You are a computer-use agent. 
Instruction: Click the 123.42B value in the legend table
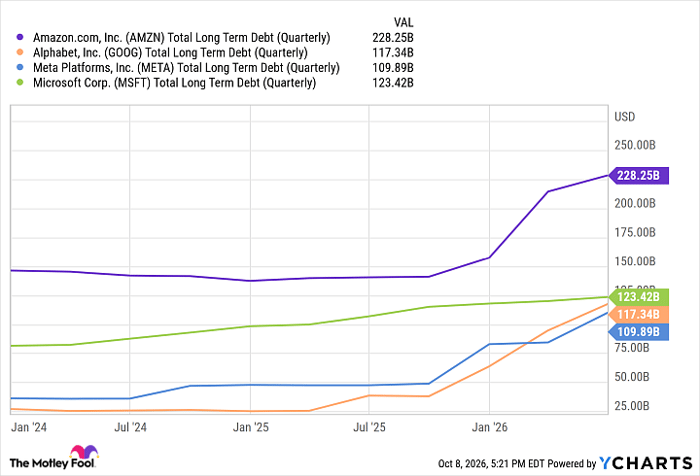pos(393,83)
